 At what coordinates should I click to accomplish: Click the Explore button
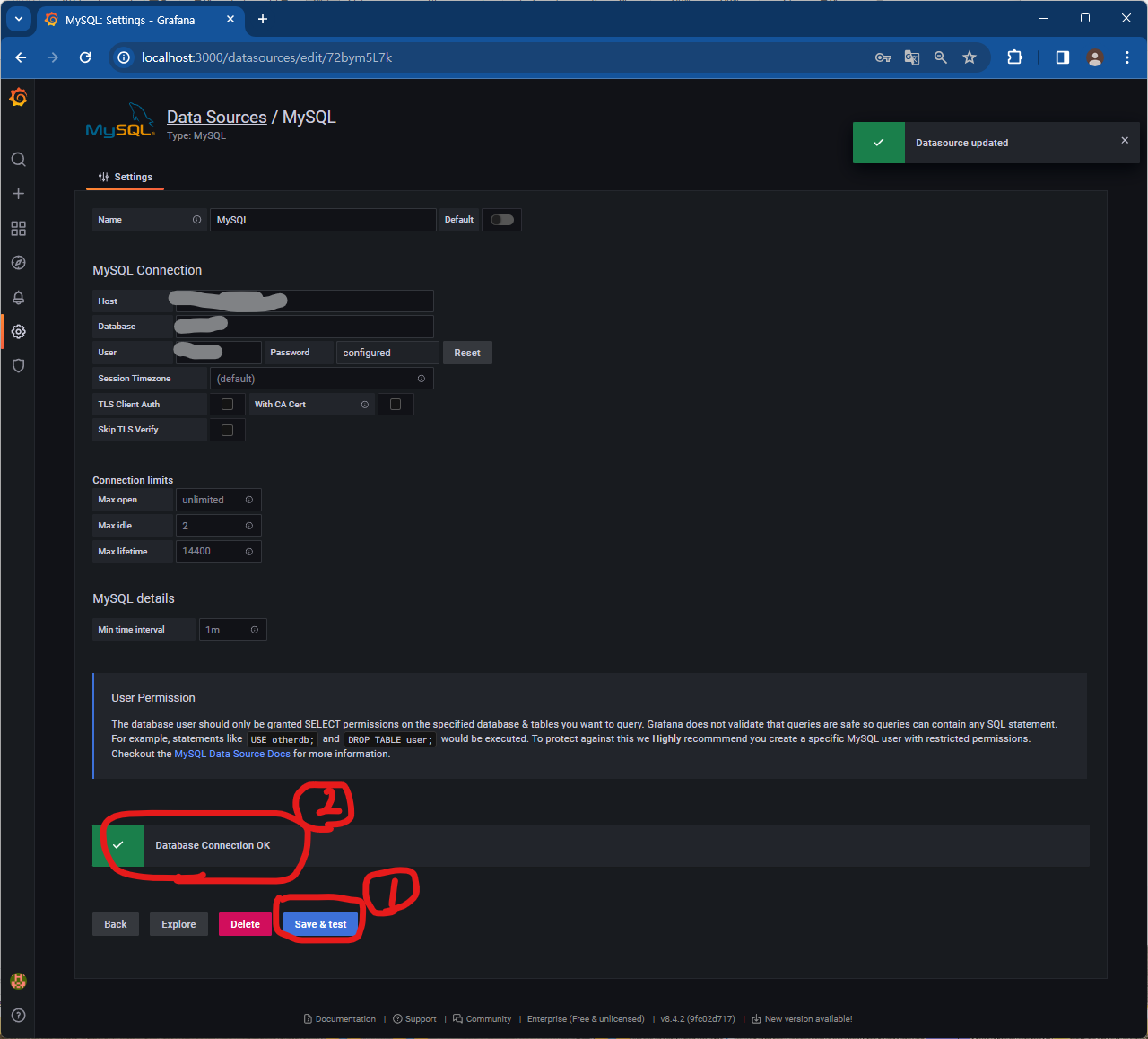click(178, 924)
